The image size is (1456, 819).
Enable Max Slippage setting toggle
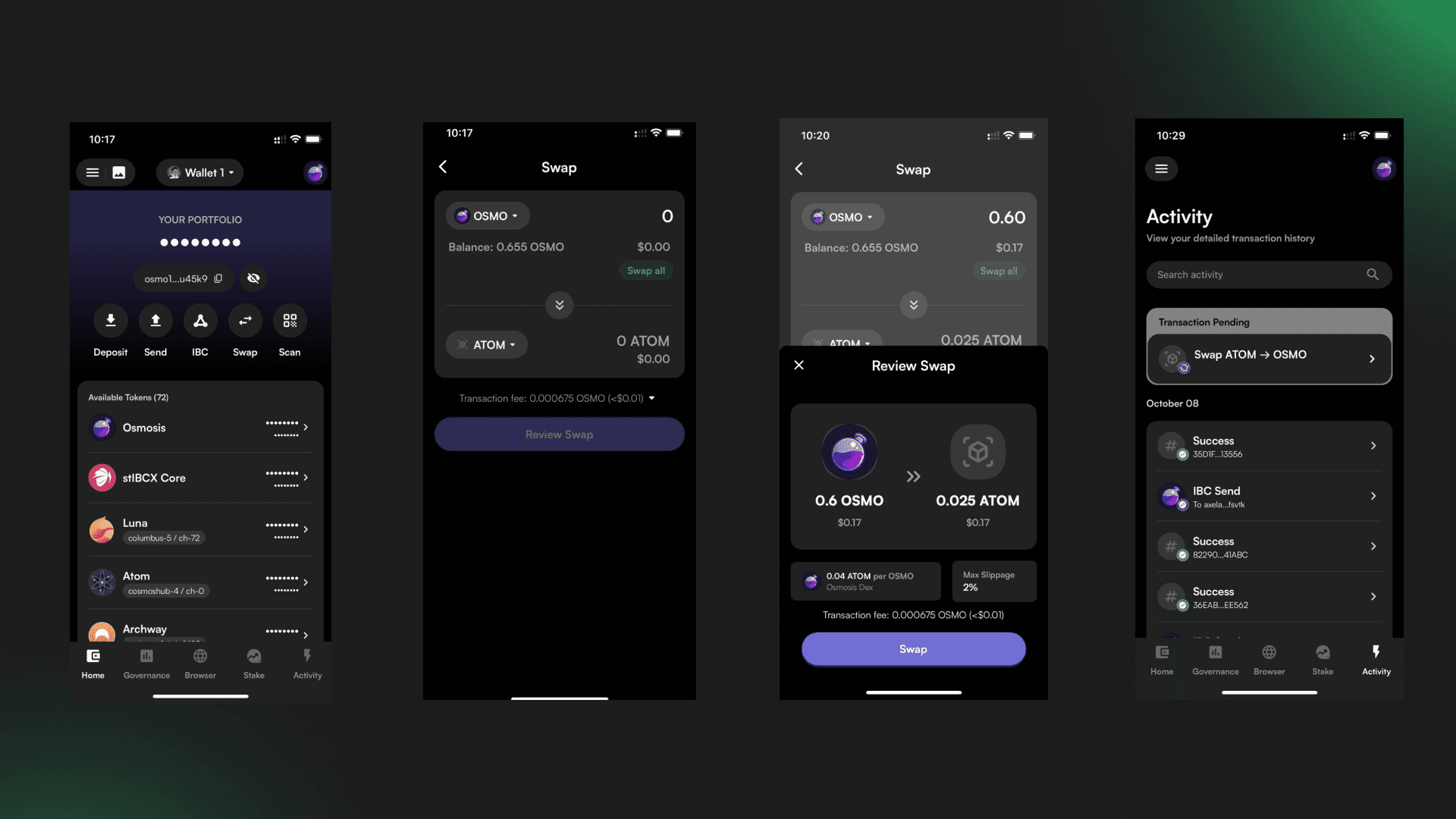(x=989, y=581)
